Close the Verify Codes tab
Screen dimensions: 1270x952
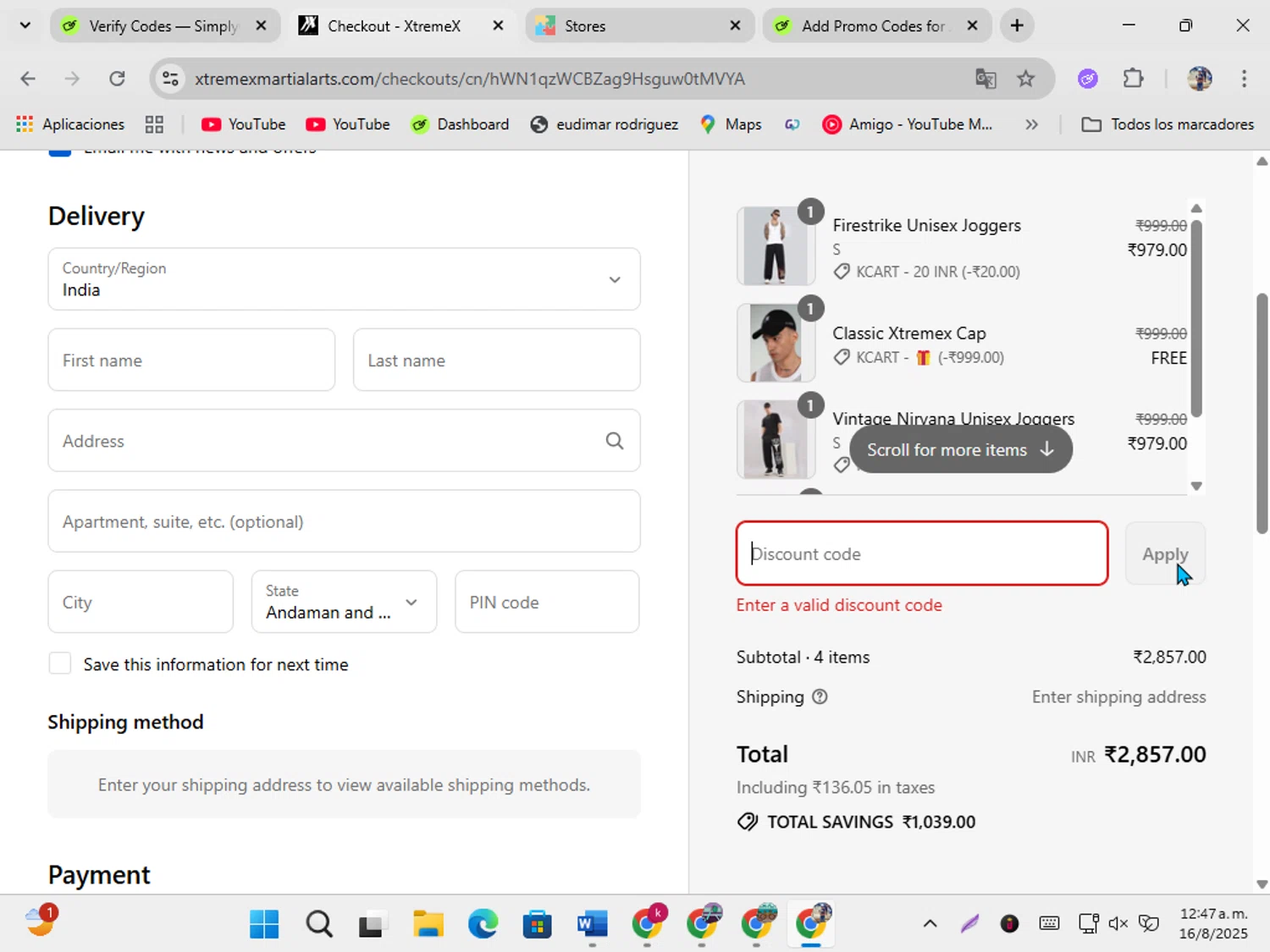262,26
